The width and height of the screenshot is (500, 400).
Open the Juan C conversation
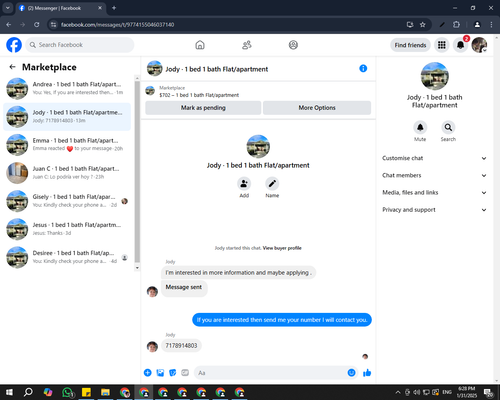click(x=67, y=173)
